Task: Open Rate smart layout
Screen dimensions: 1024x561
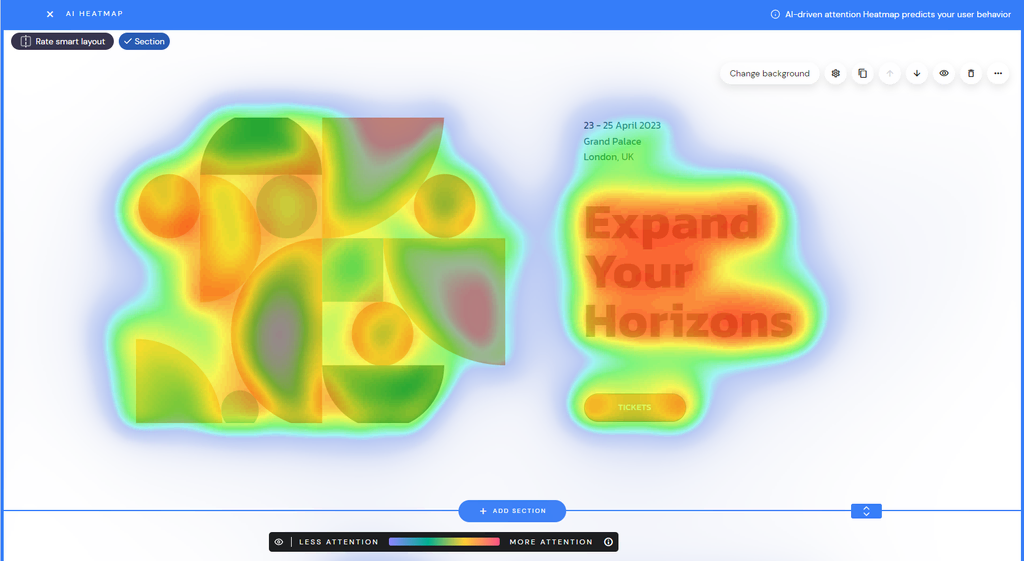Action: point(63,41)
